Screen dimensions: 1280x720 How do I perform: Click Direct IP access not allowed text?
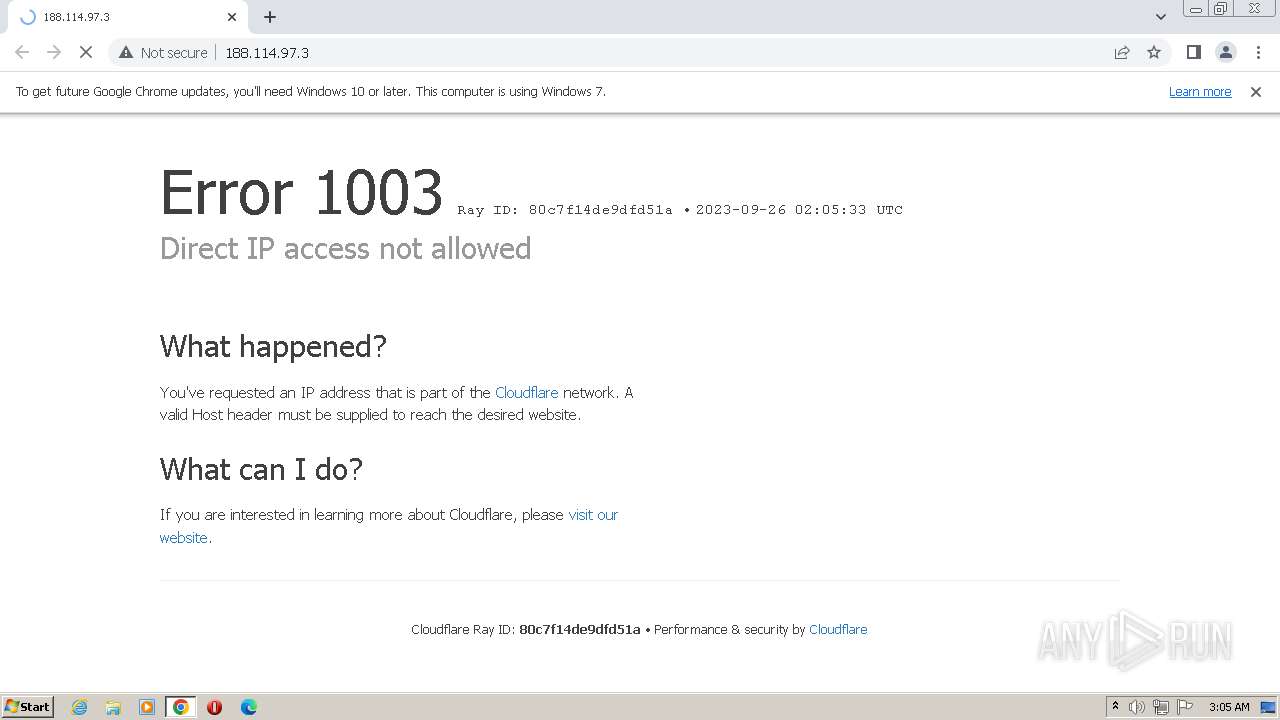point(345,248)
